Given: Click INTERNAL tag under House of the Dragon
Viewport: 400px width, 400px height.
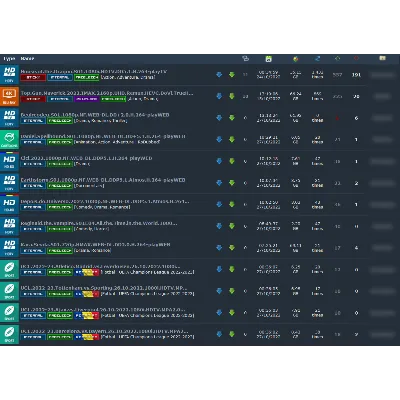Looking at the screenshot, I should [60, 77].
